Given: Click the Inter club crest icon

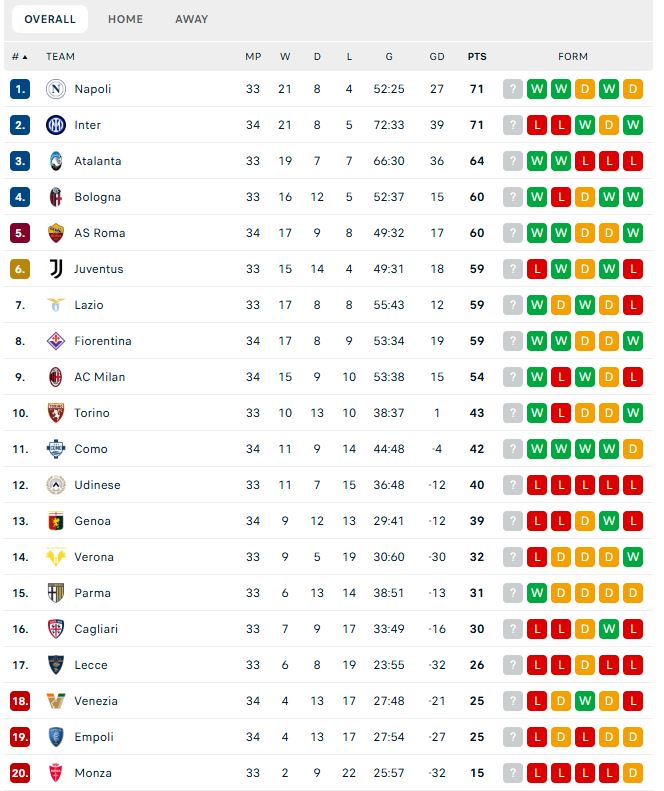Looking at the screenshot, I should (56, 125).
